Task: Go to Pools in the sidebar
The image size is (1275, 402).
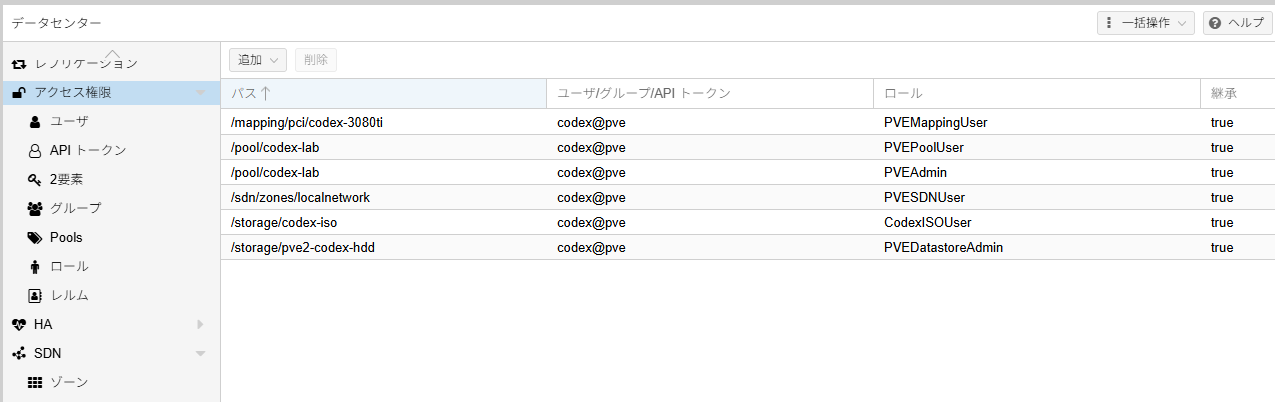Action: tap(110, 238)
